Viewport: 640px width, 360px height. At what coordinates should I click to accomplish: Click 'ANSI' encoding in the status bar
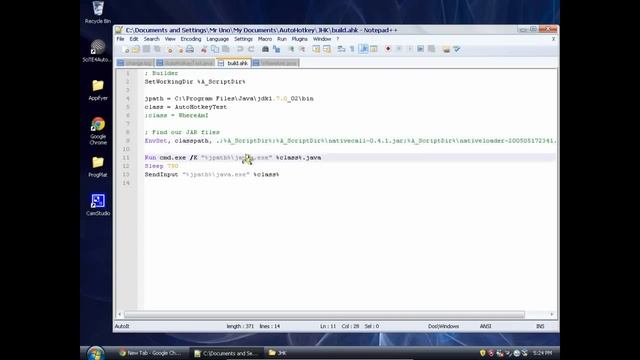coord(485,327)
